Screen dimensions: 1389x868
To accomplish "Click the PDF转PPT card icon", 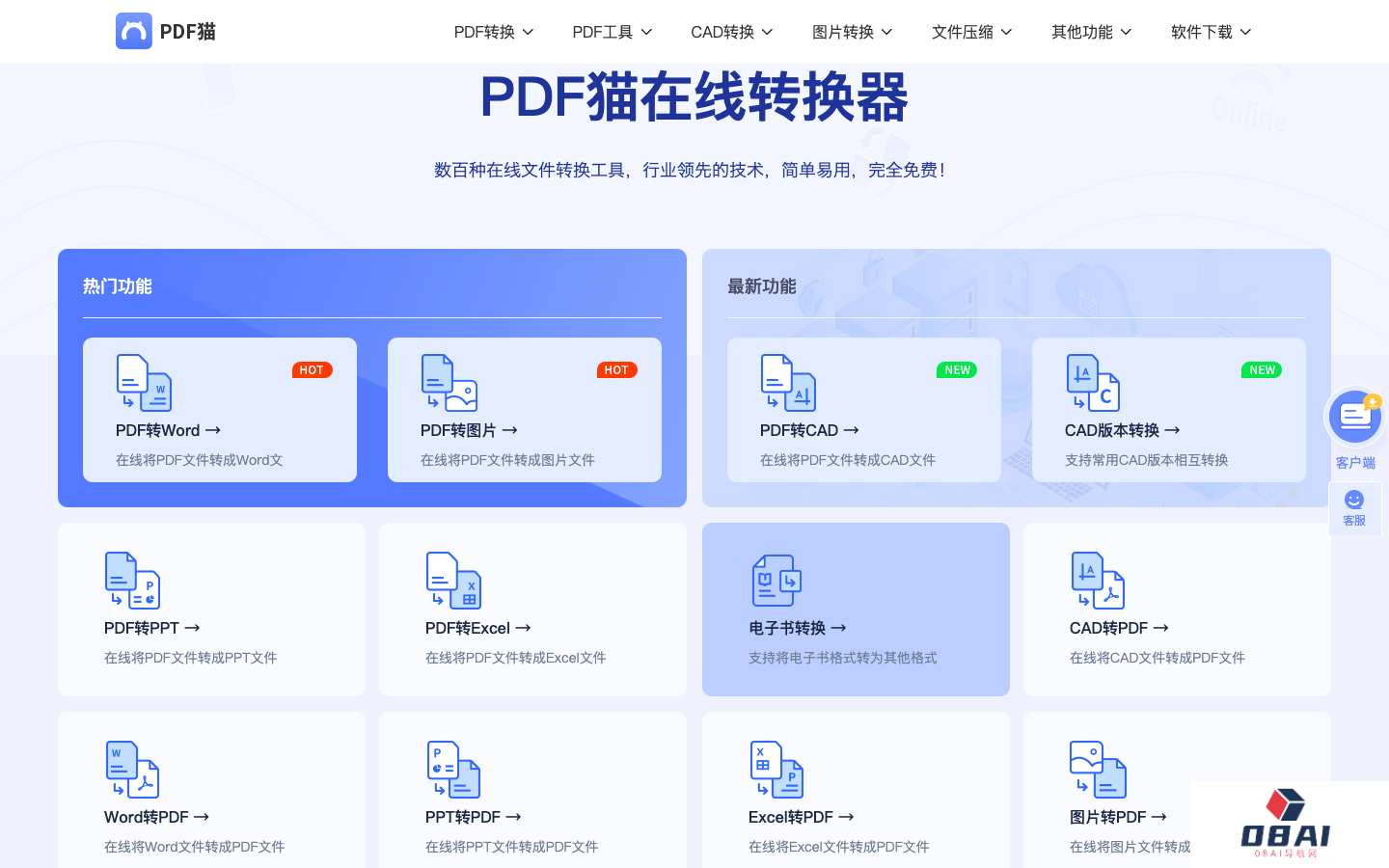I will coord(132,580).
